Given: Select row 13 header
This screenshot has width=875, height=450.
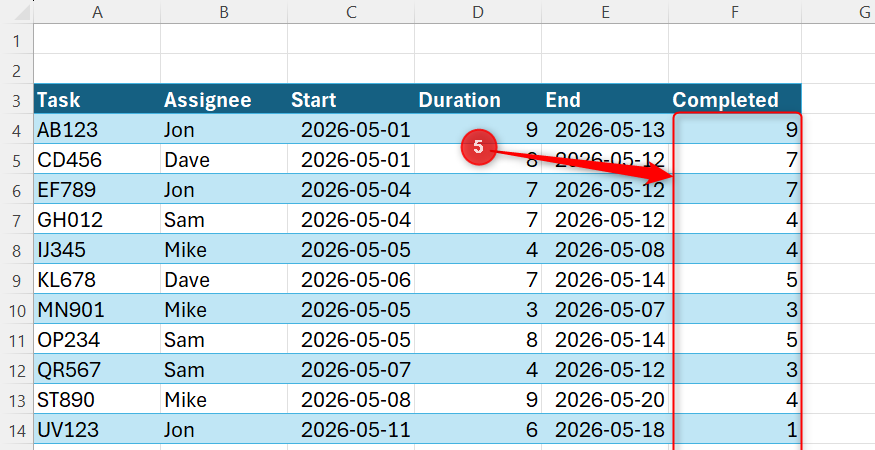Looking at the screenshot, I should (x=17, y=400).
